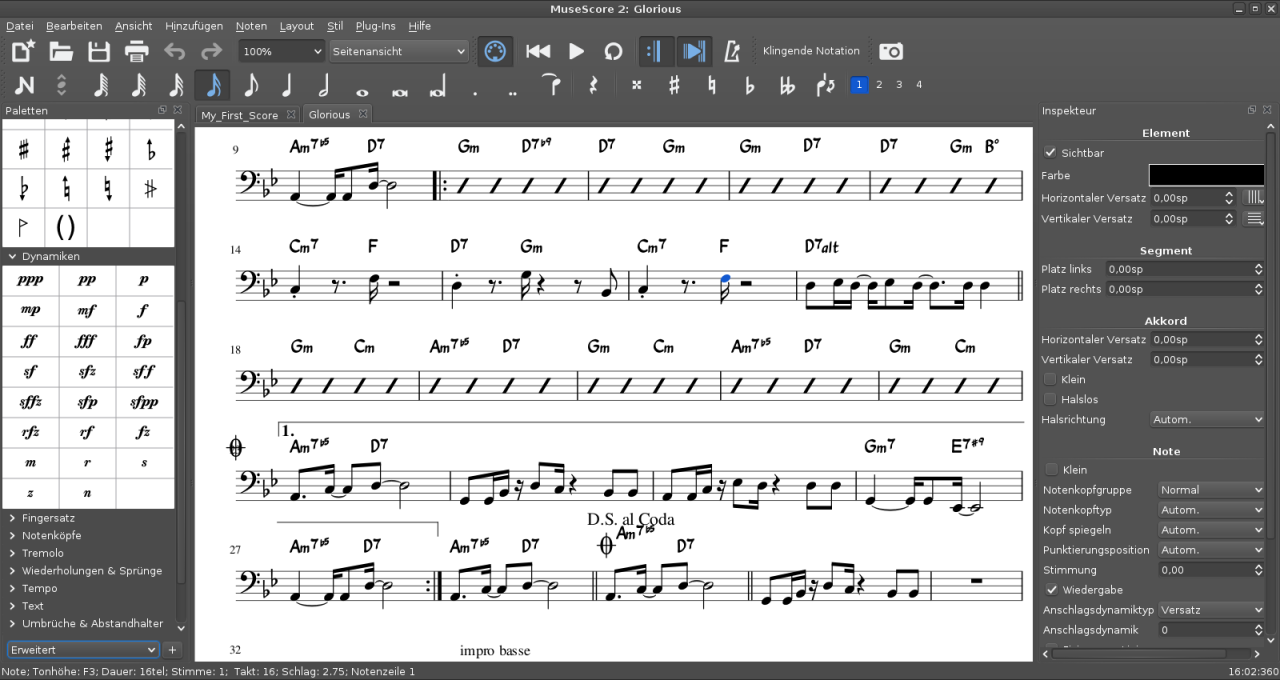Open the Datei menu
1280x680 pixels.
pos(19,26)
